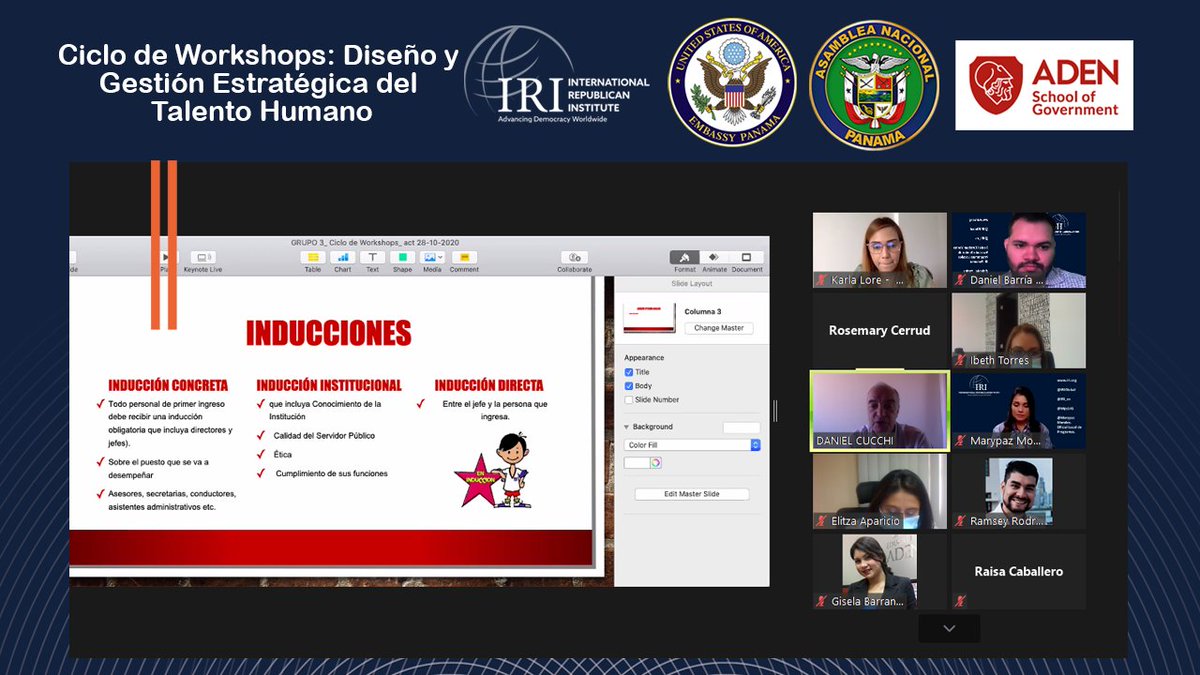Screen dimensions: 1200x675
Task: Click muted mic icon on Ramsey Rodr... tile
Action: tap(961, 521)
